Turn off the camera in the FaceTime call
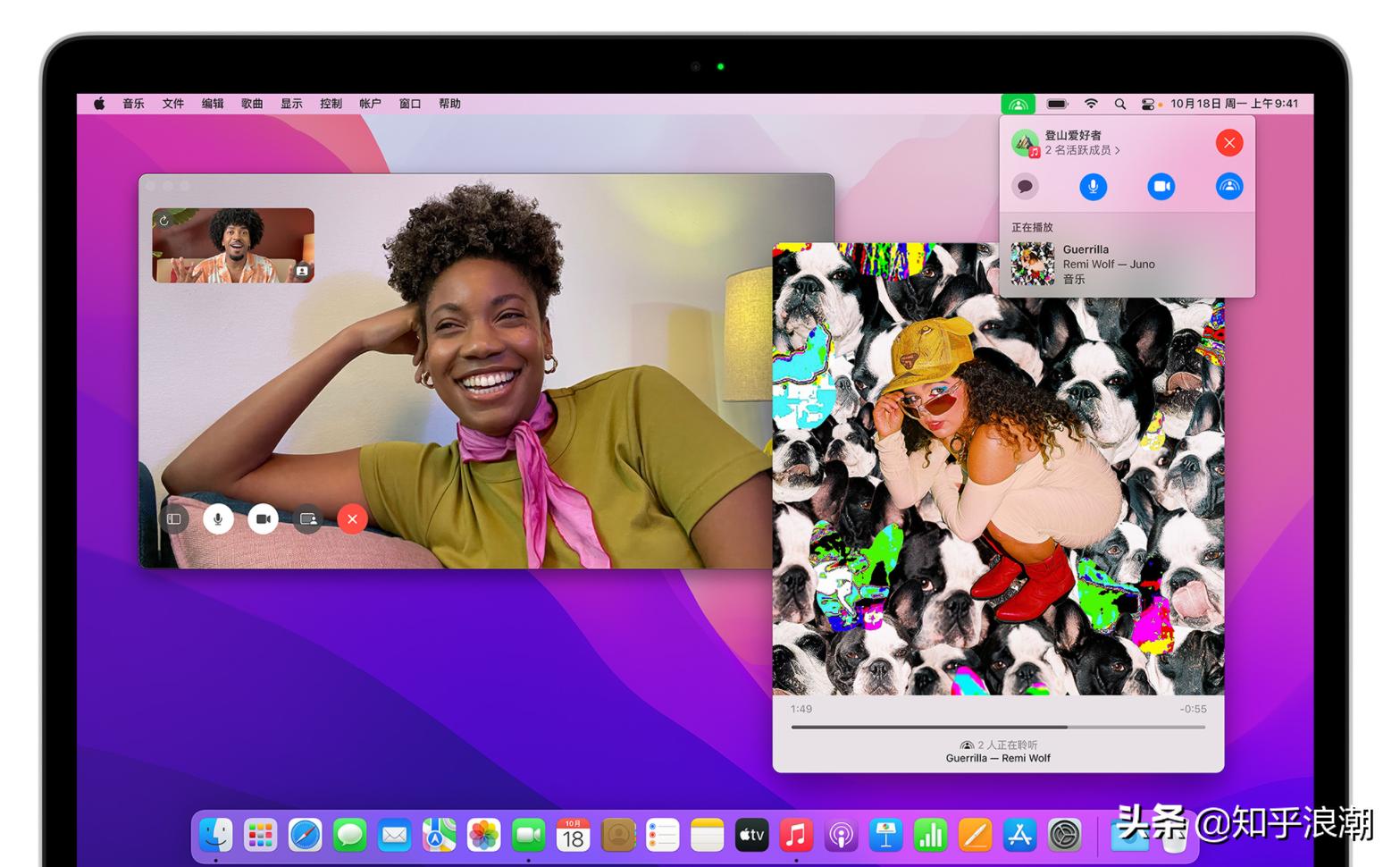 pyautogui.click(x=263, y=518)
